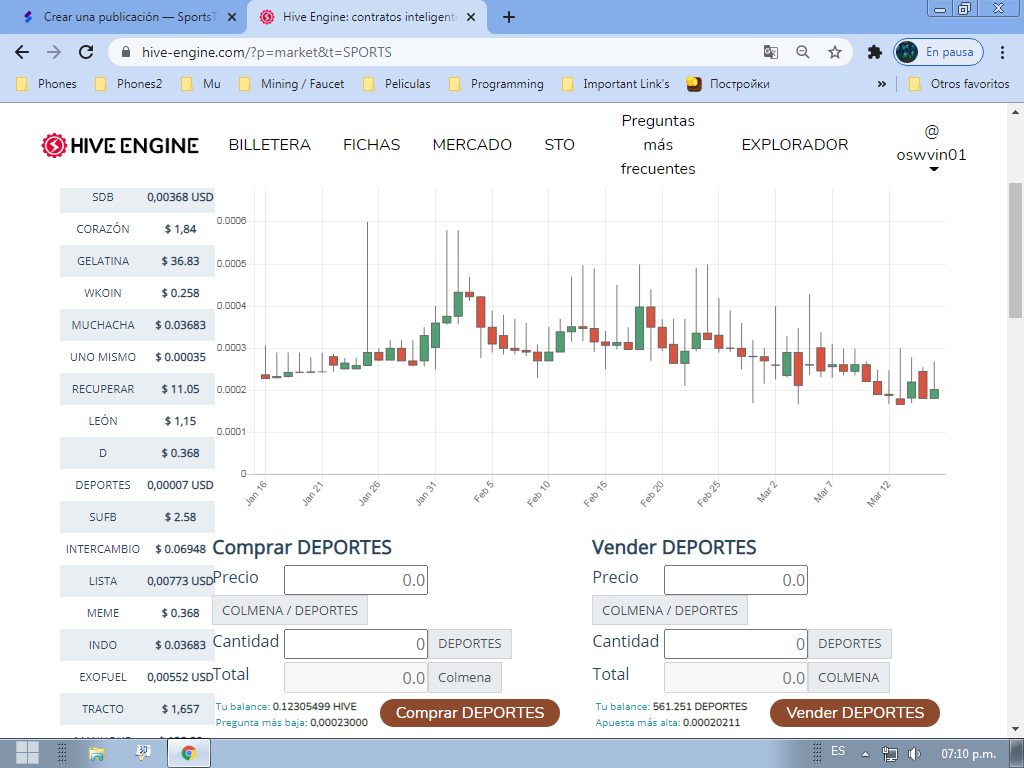1024x768 pixels.
Task: Go back with the browser back arrow
Action: (x=22, y=52)
